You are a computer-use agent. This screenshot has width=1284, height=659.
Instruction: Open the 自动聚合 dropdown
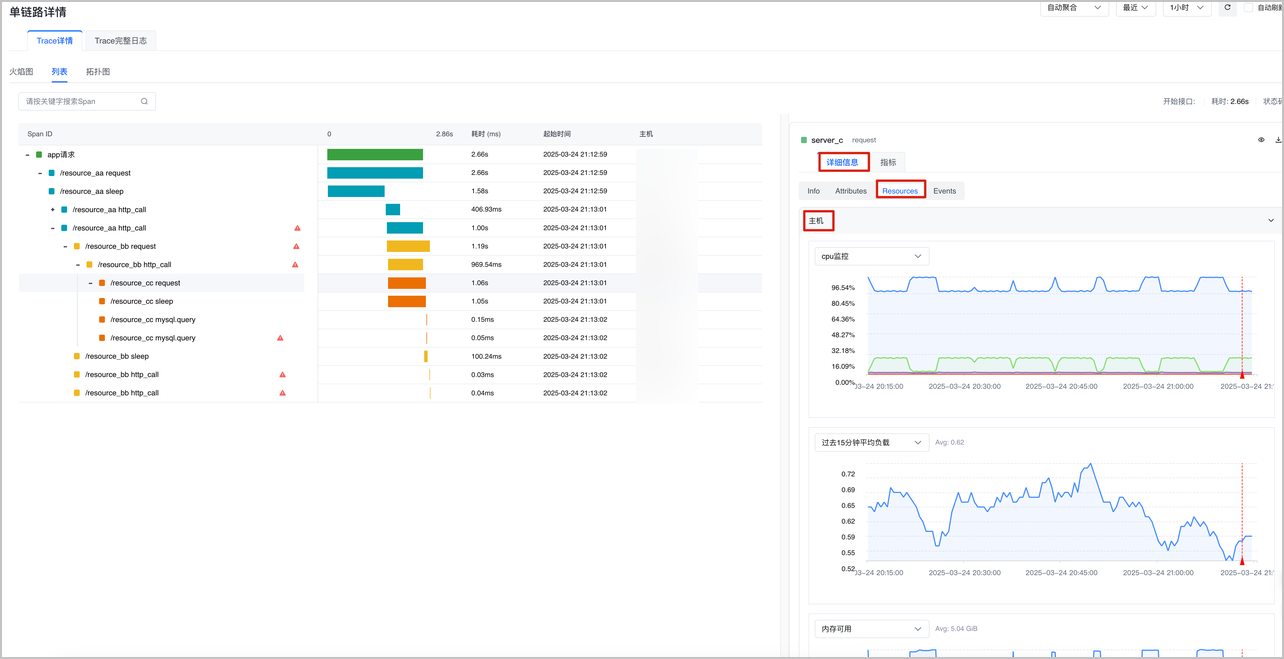click(1074, 7)
